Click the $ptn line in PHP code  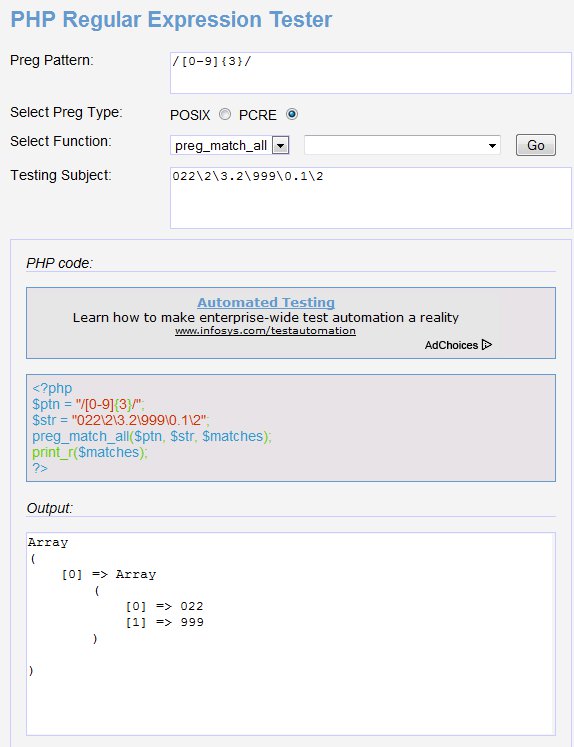[88, 404]
